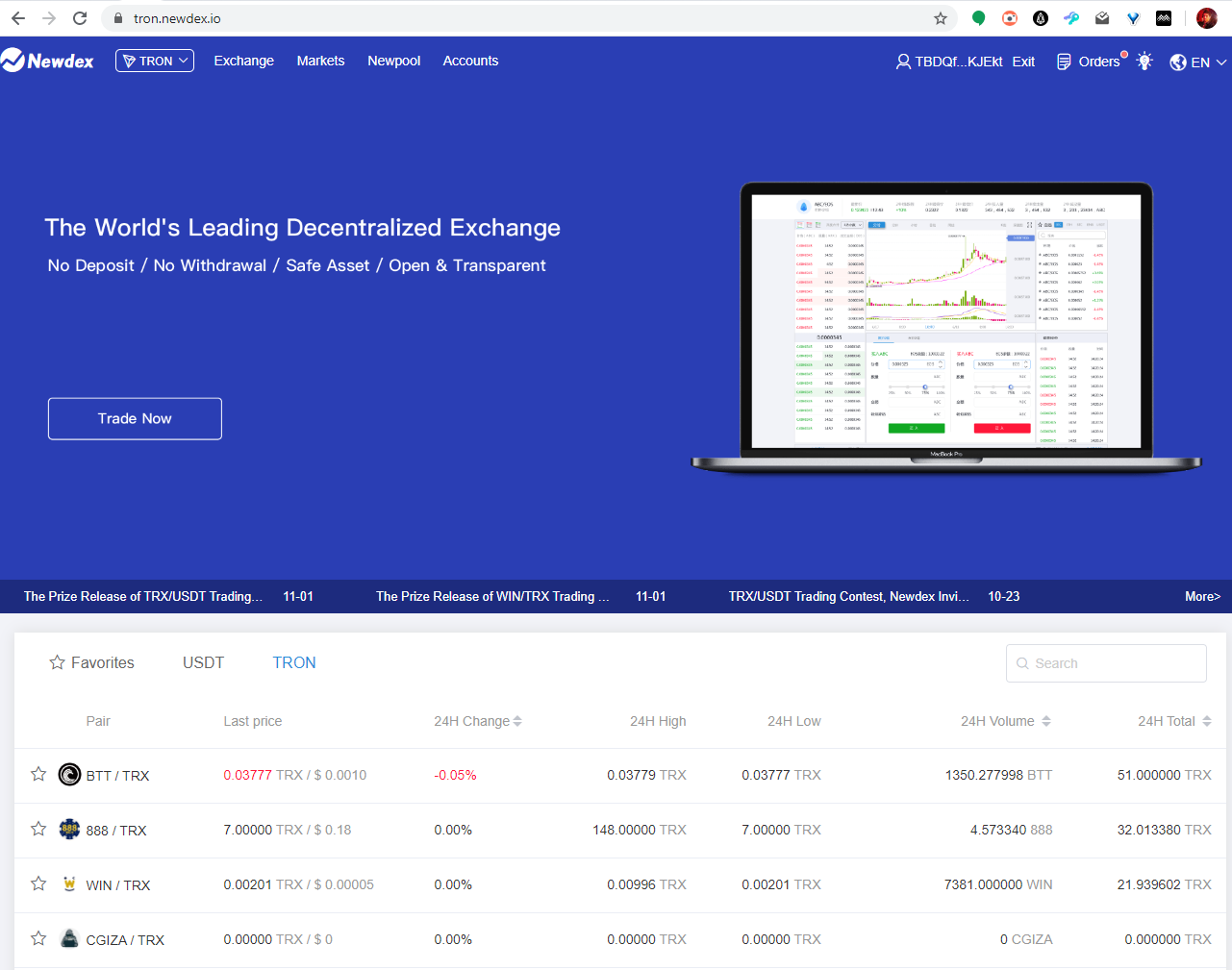This screenshot has height=970, width=1232.
Task: Click the envelope mail extension icon
Action: click(x=1102, y=18)
